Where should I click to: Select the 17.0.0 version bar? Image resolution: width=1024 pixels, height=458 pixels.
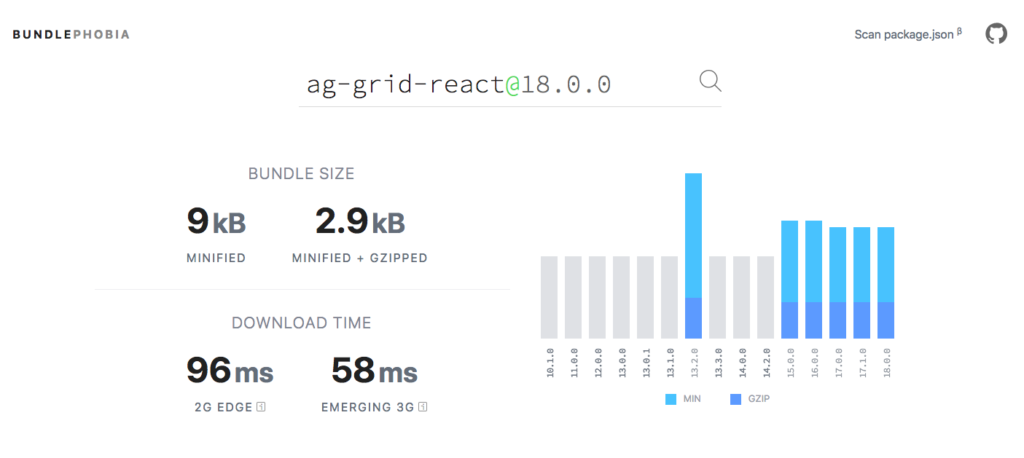[x=838, y=283]
